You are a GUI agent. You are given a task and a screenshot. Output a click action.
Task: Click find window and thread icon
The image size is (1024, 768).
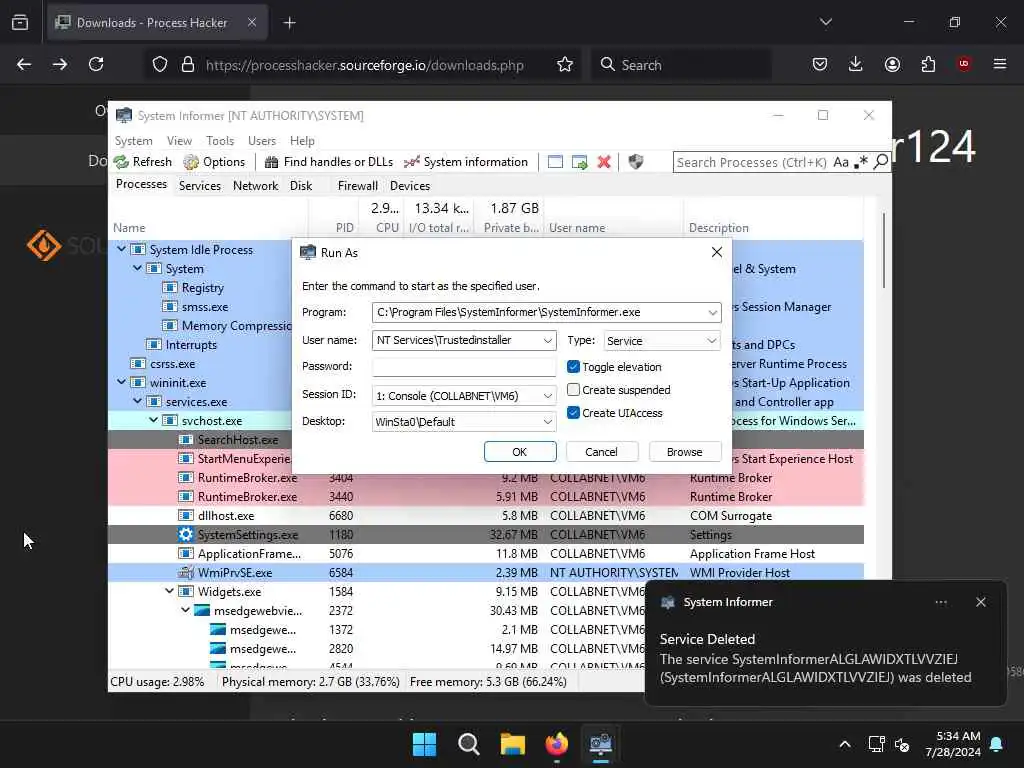tap(579, 162)
